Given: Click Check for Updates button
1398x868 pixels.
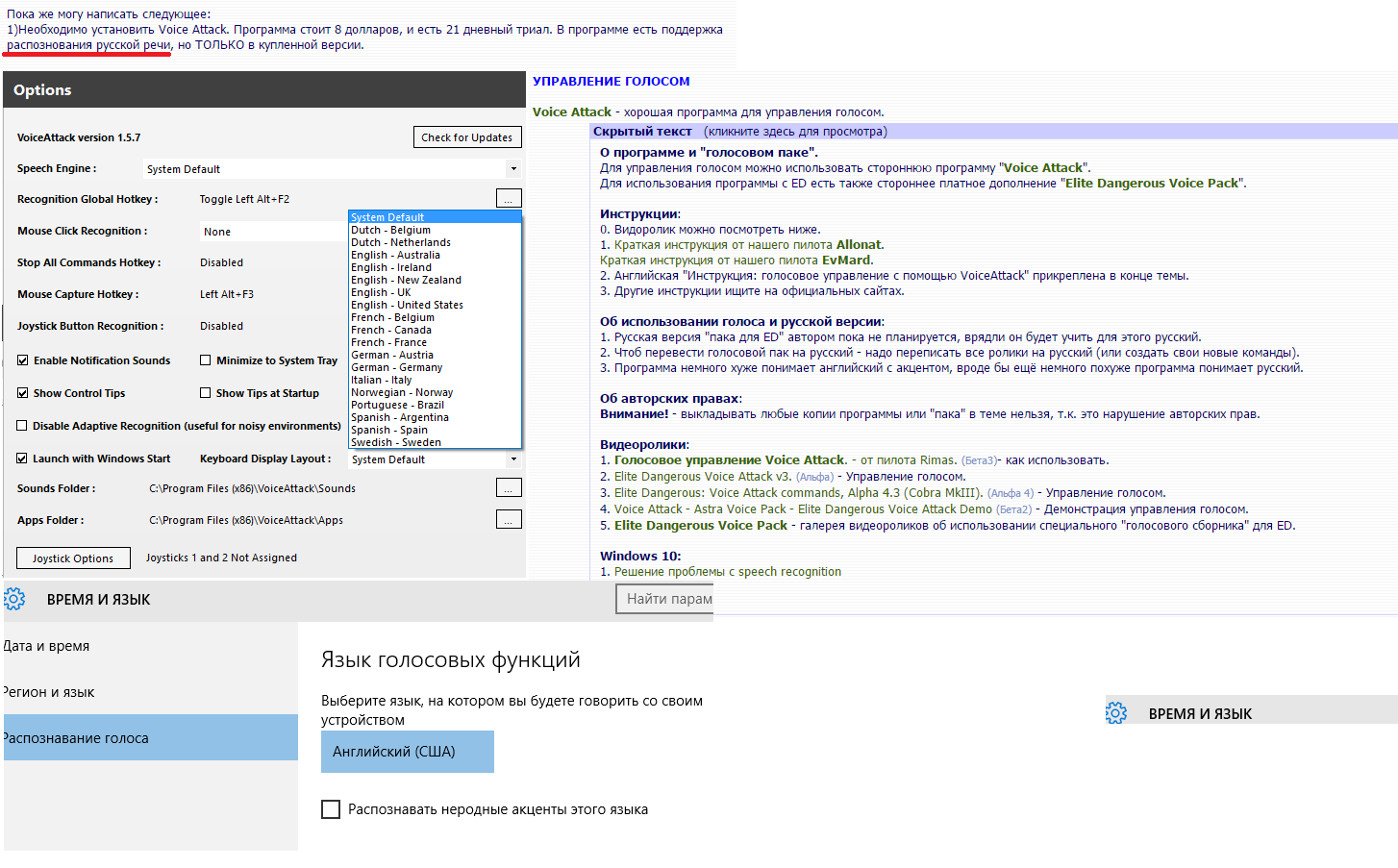Looking at the screenshot, I should (x=467, y=137).
